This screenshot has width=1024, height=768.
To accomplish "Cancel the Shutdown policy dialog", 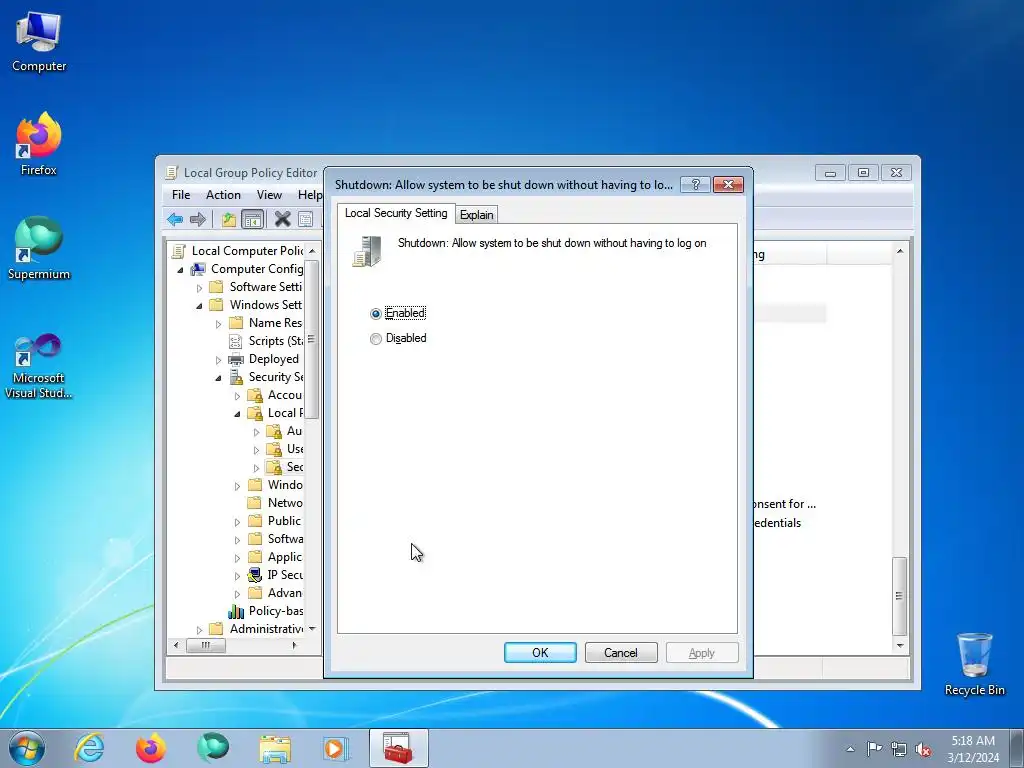I will (620, 652).
